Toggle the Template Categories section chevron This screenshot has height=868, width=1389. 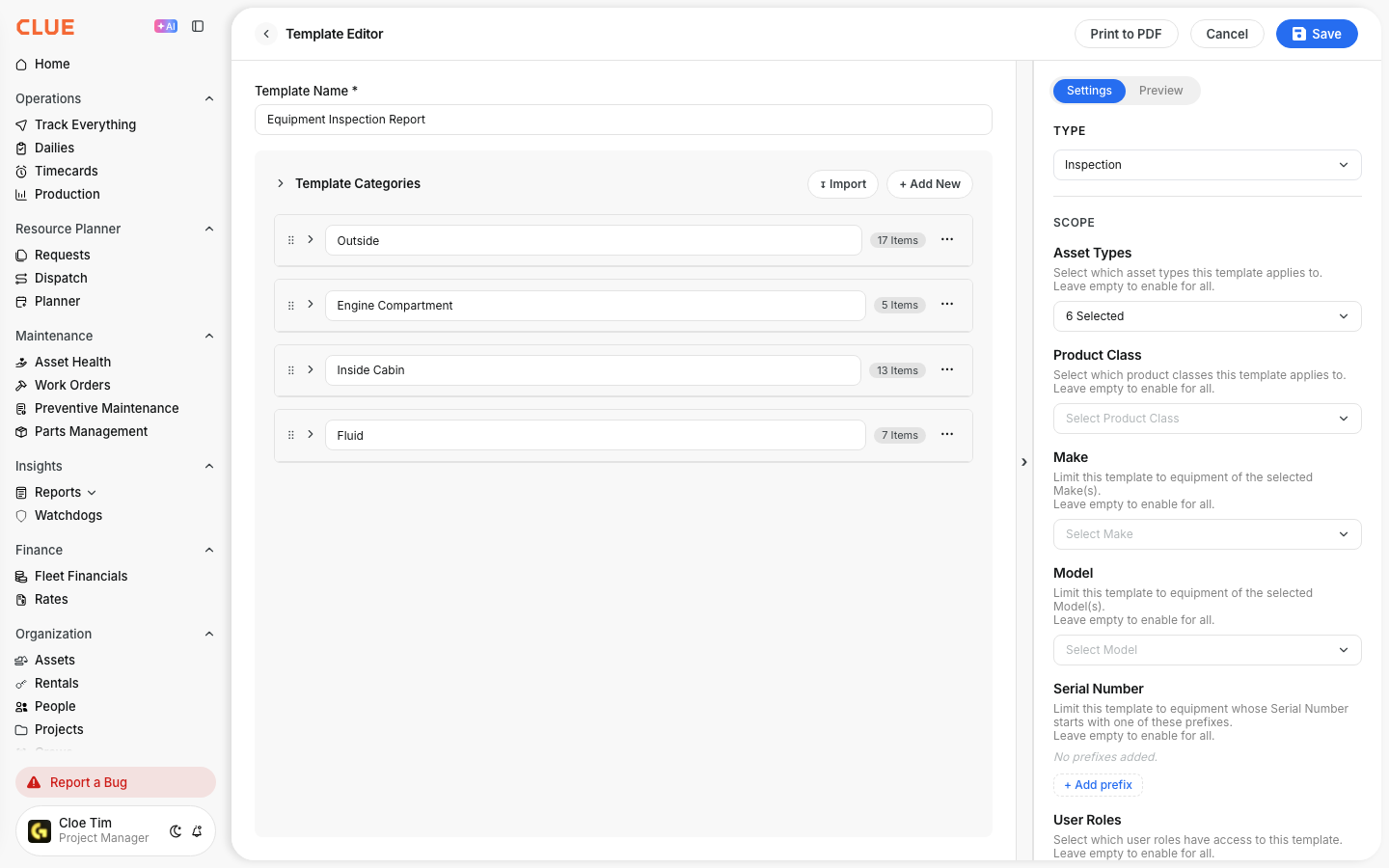pyautogui.click(x=281, y=183)
